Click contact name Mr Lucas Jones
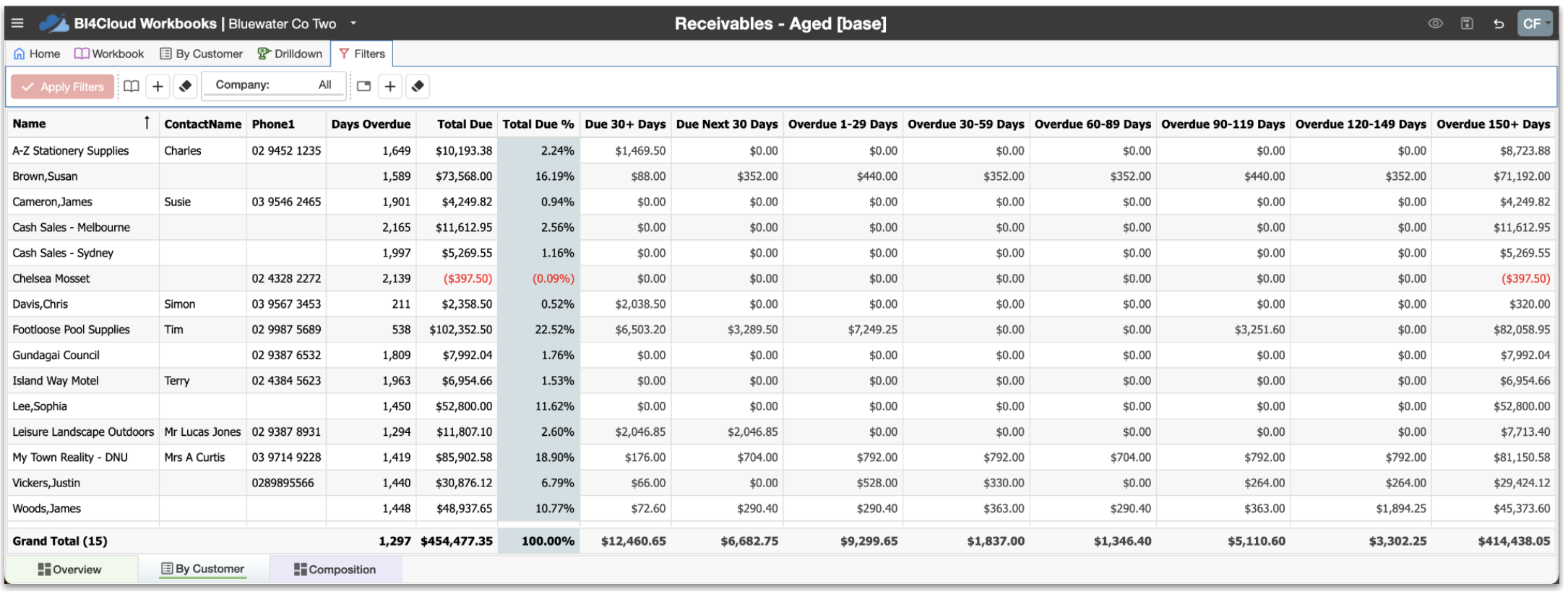Screen dimensions: 1568x597 tap(202, 431)
